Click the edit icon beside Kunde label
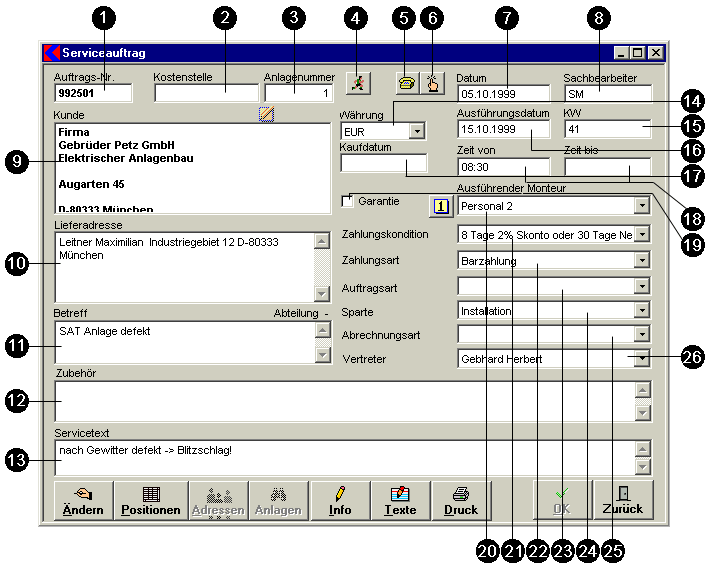 click(x=265, y=115)
